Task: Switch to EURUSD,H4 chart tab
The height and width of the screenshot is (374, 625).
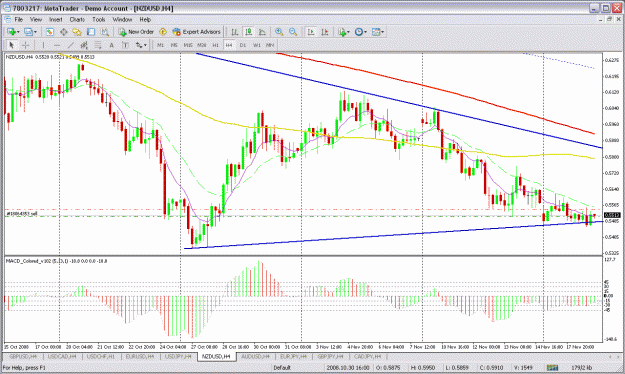Action: coord(140,356)
